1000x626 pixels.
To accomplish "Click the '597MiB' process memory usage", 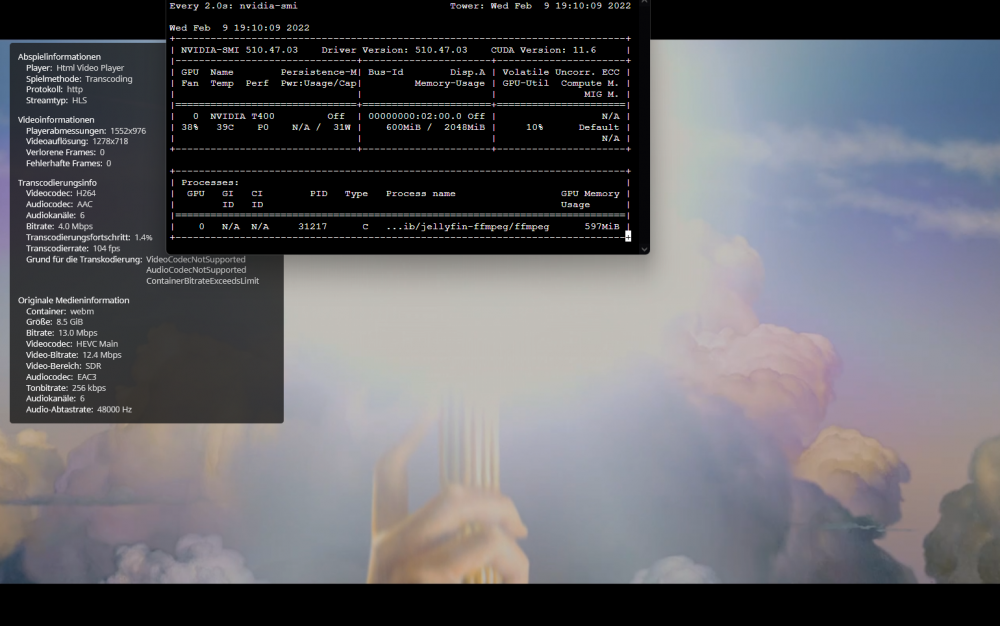I will click(602, 226).
